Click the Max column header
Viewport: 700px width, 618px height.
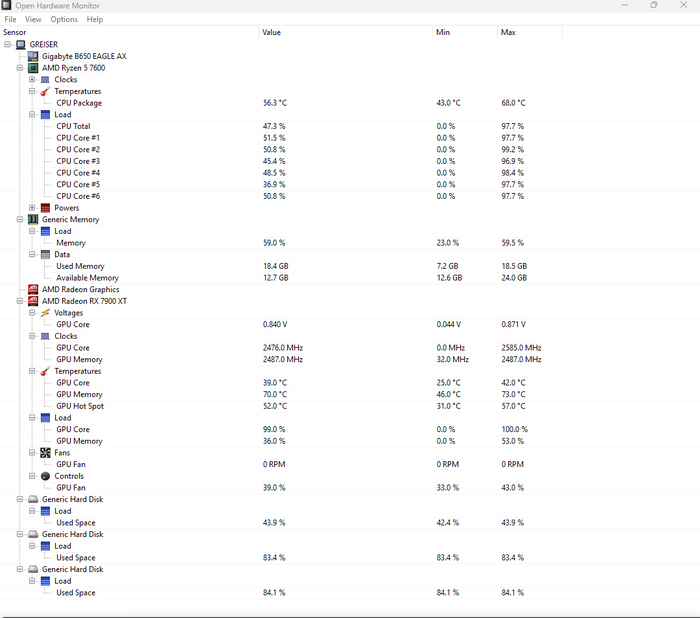click(530, 32)
